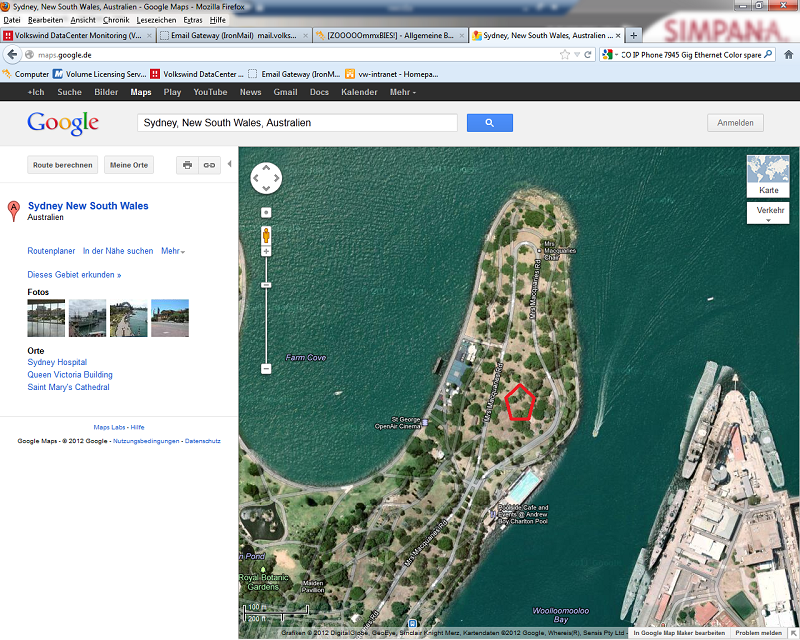
Task: Click Route berechnen button
Action: 63,165
